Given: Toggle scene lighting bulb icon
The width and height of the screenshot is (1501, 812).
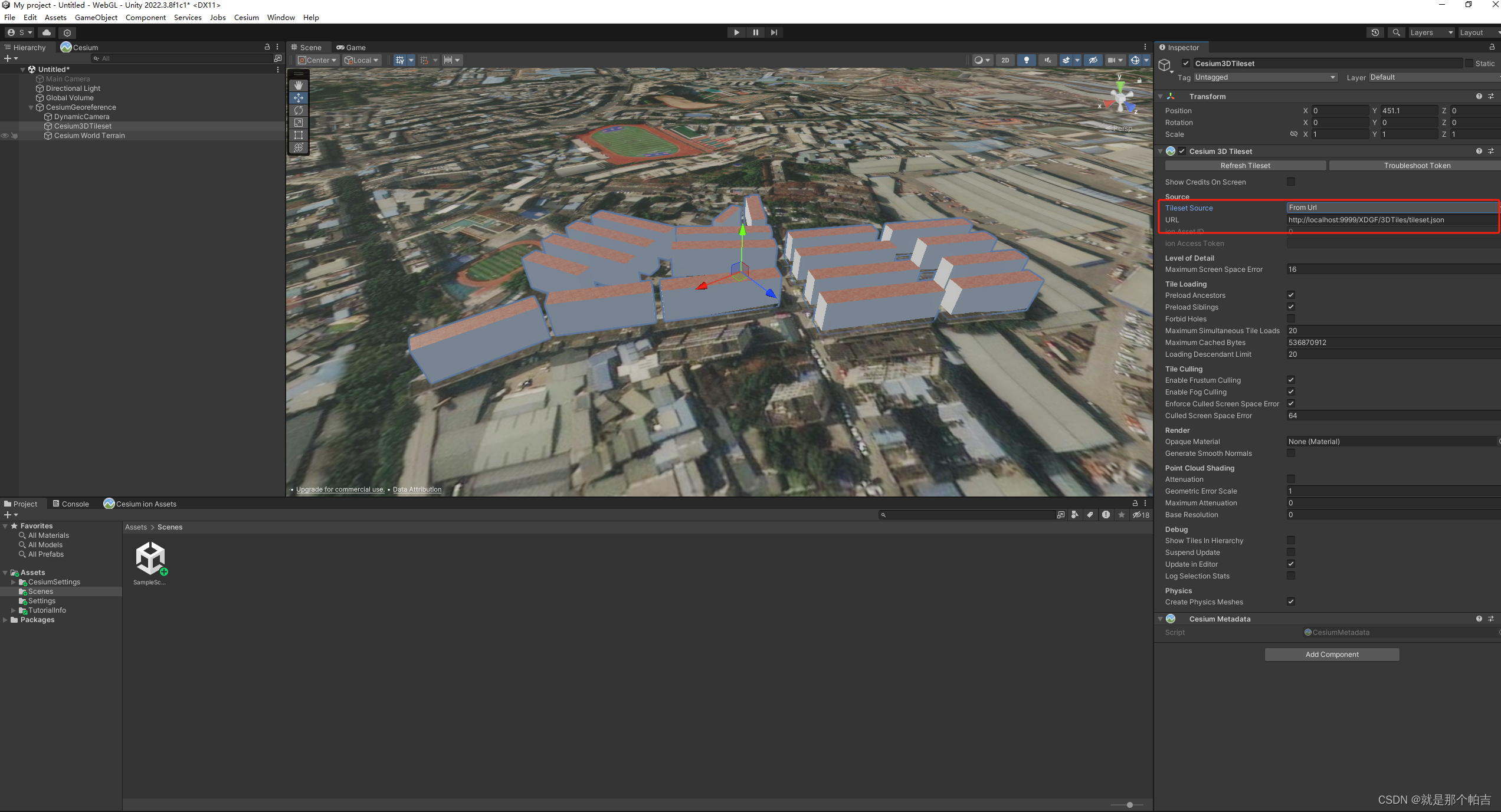Looking at the screenshot, I should pos(1027,60).
